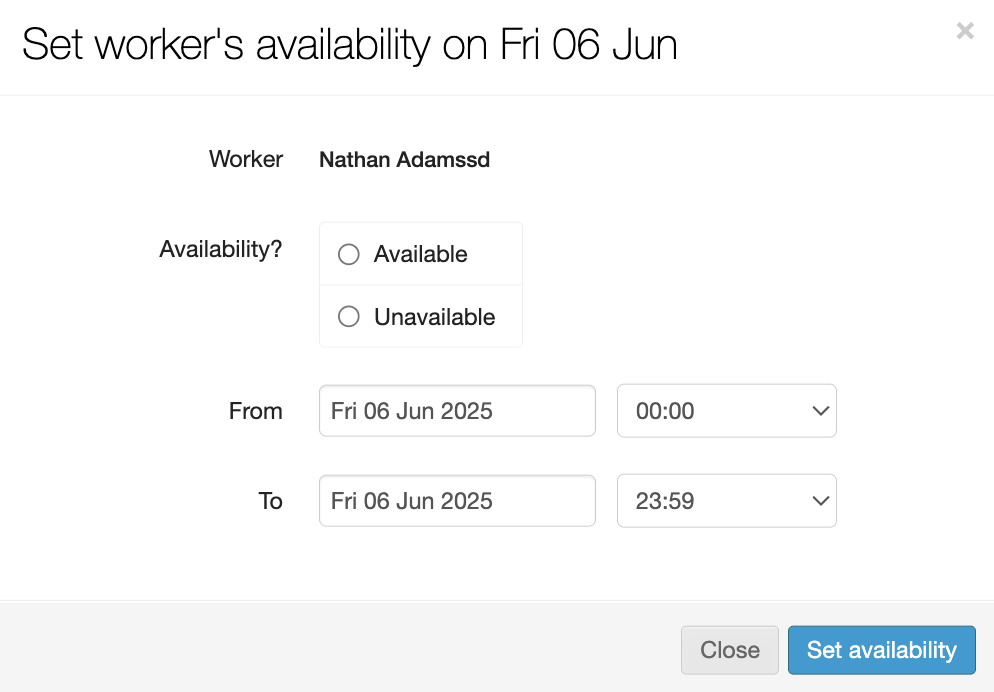994x692 pixels.
Task: Click worker name Nathan Adamssd
Action: [404, 160]
